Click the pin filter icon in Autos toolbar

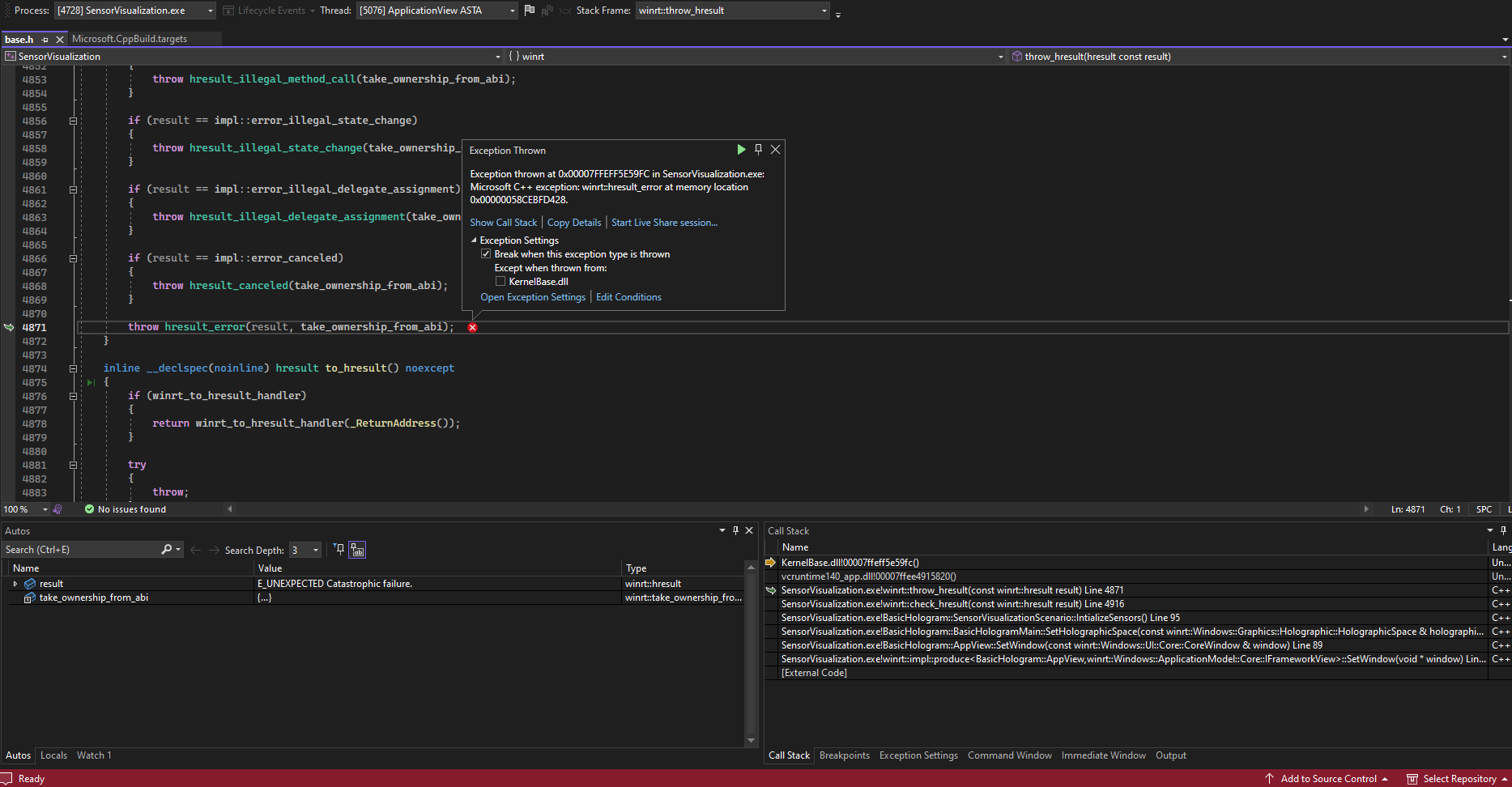click(339, 550)
